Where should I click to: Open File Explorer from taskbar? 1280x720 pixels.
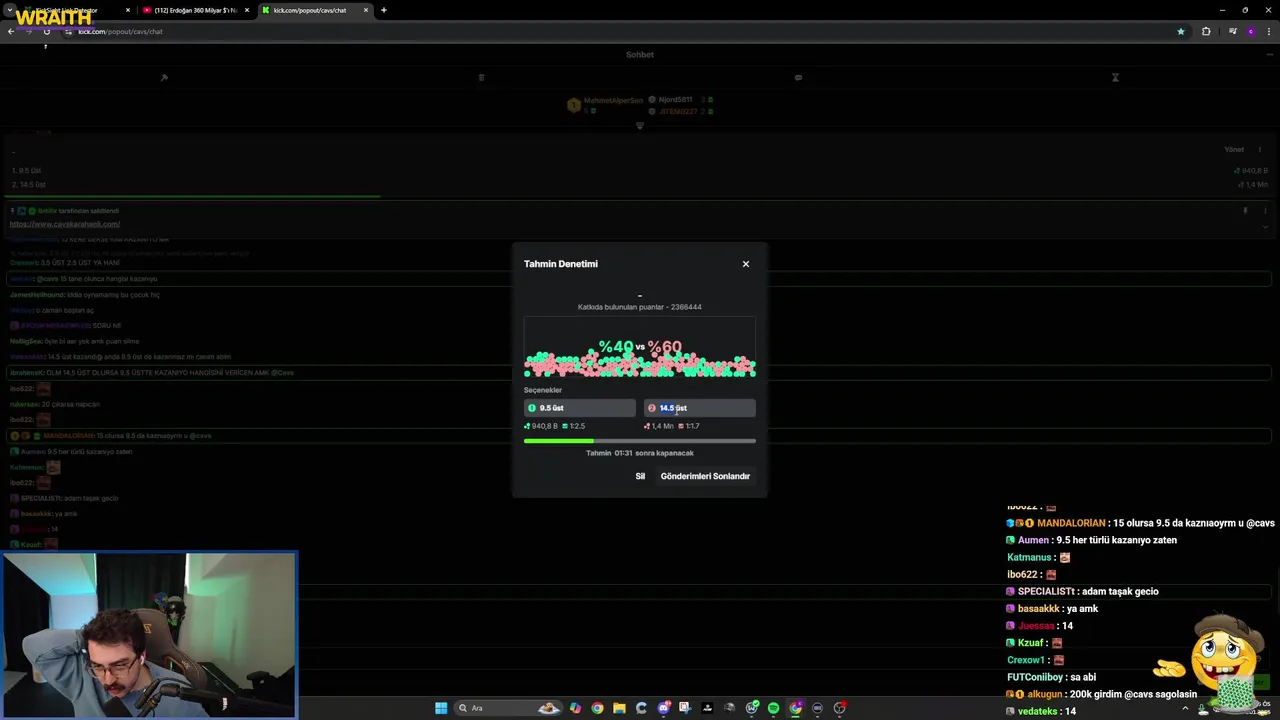coord(619,708)
